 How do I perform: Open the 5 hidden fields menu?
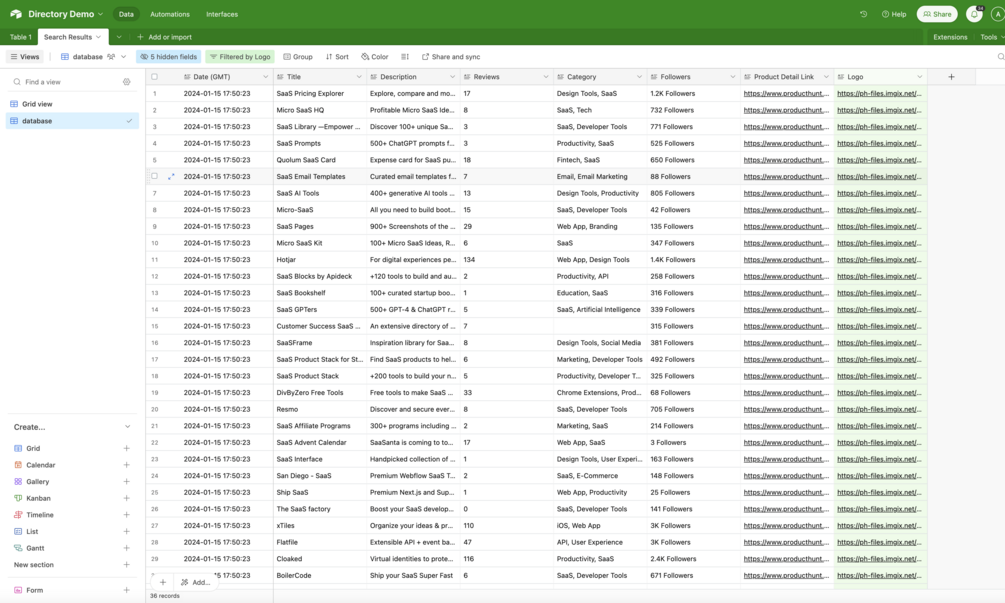click(x=169, y=57)
